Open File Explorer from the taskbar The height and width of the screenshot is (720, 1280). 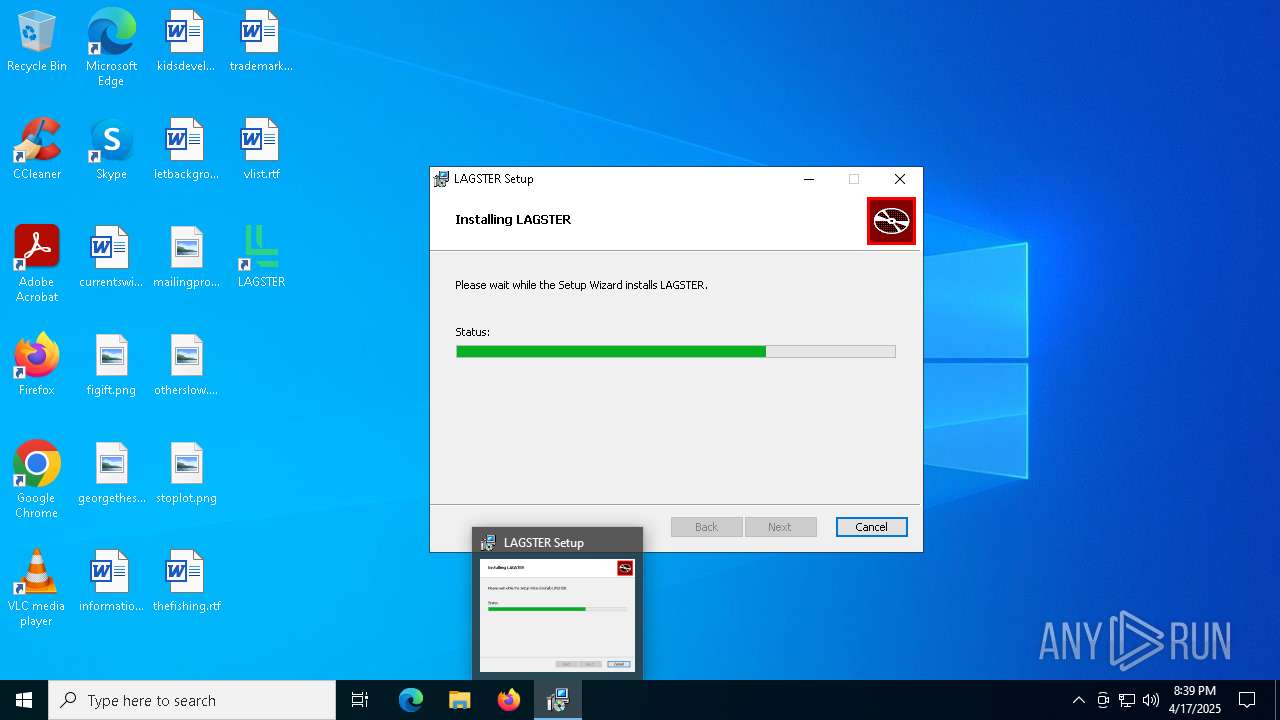[460, 700]
